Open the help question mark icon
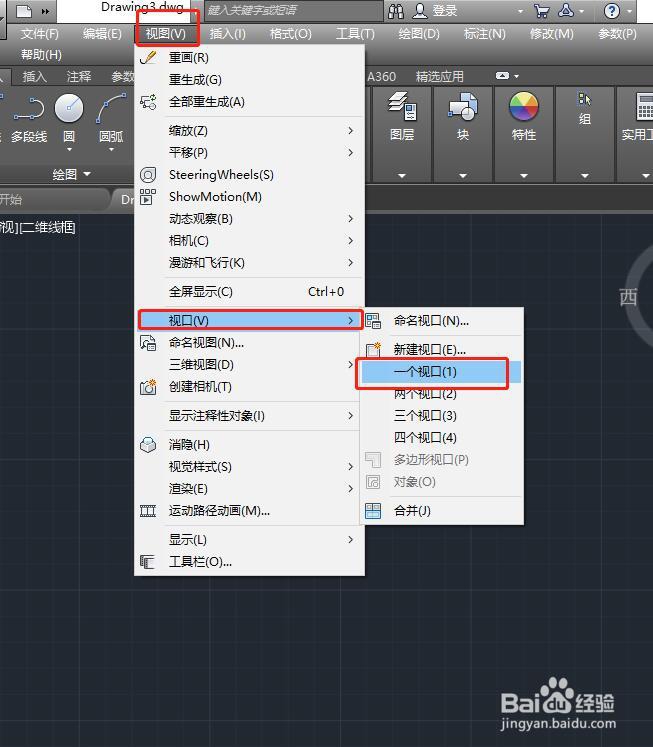The height and width of the screenshot is (747, 653). click(612, 11)
